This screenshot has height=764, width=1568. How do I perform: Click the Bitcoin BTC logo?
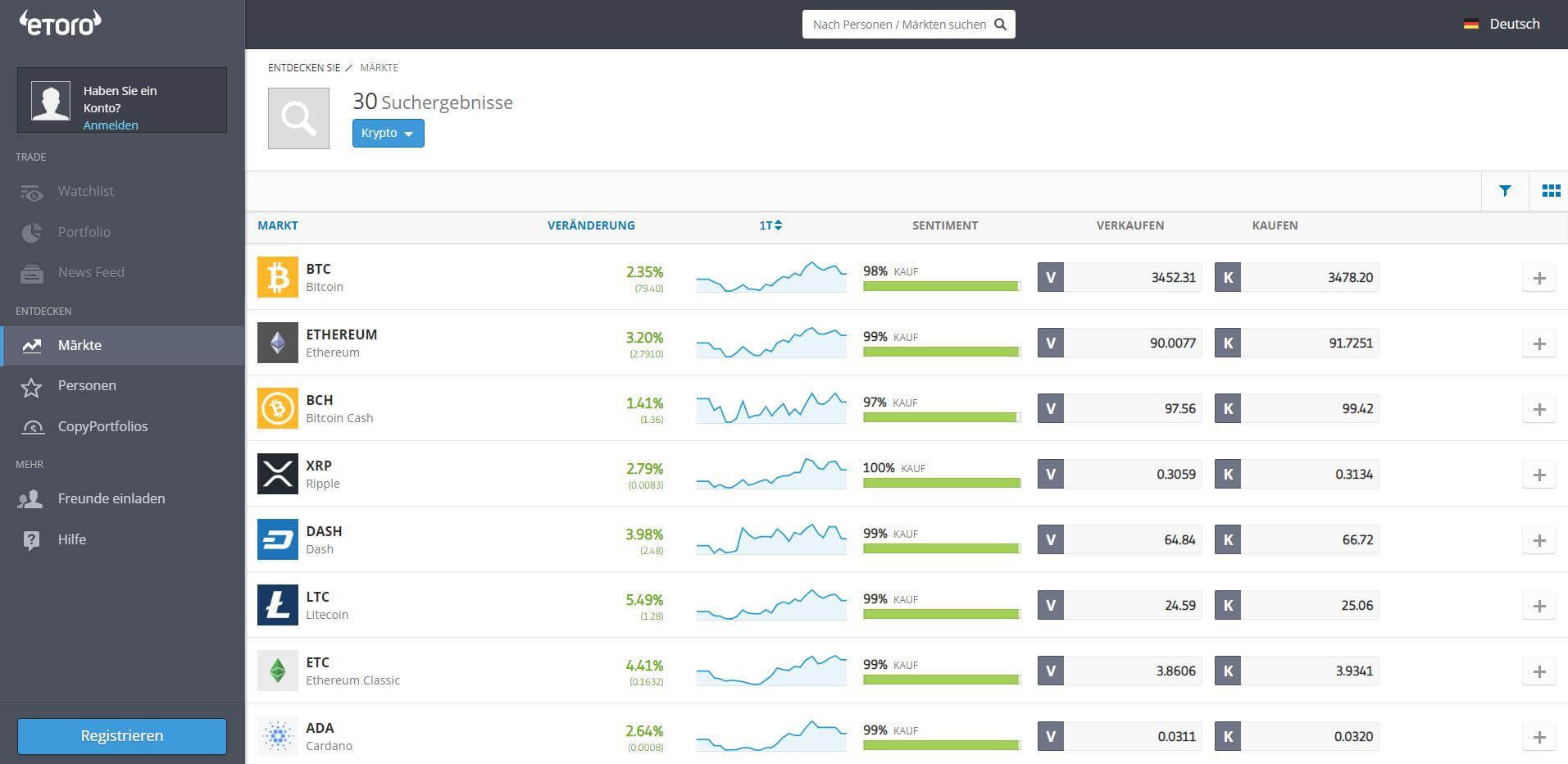278,277
